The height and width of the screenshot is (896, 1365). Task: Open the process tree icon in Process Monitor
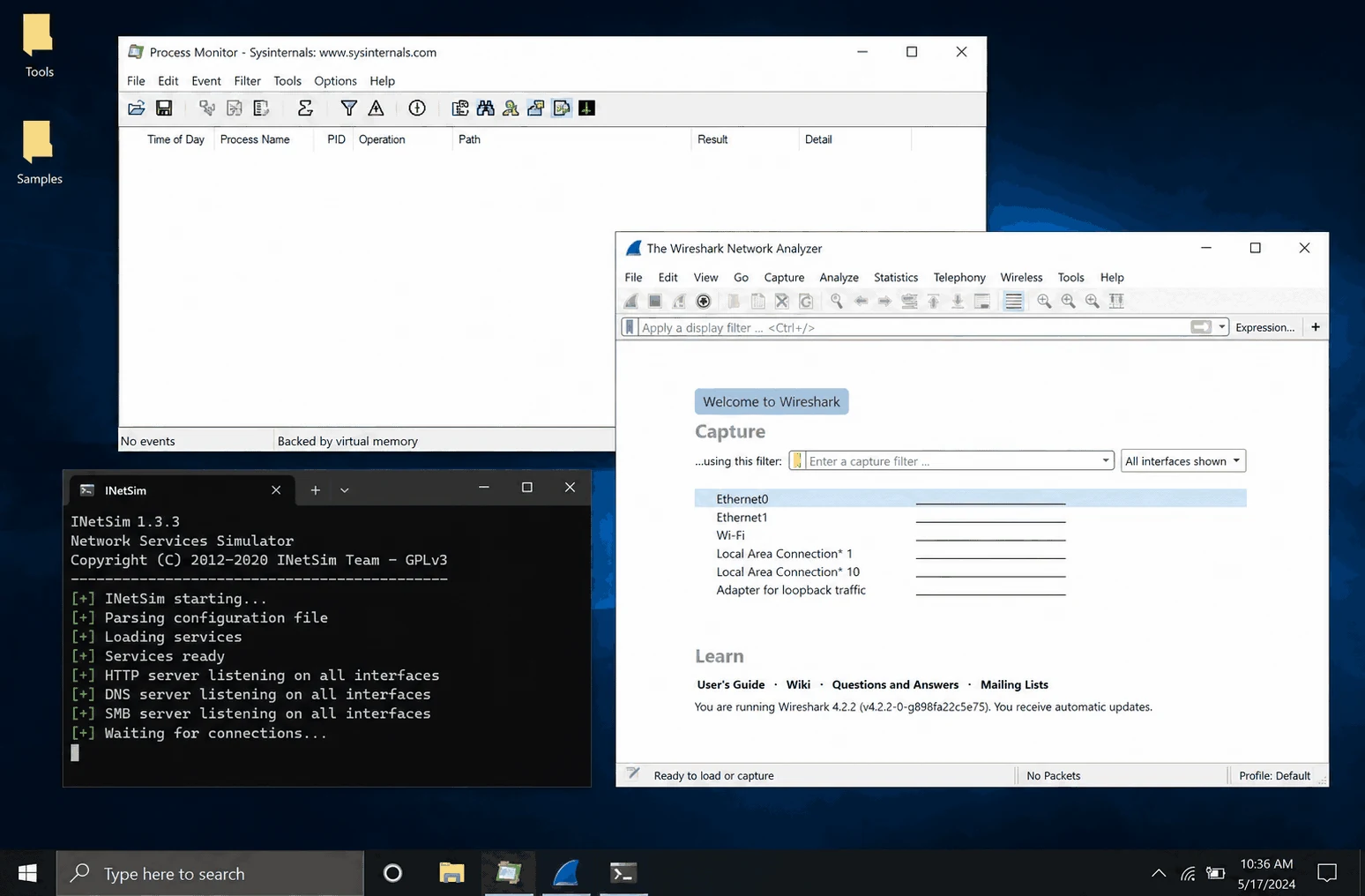pos(460,108)
